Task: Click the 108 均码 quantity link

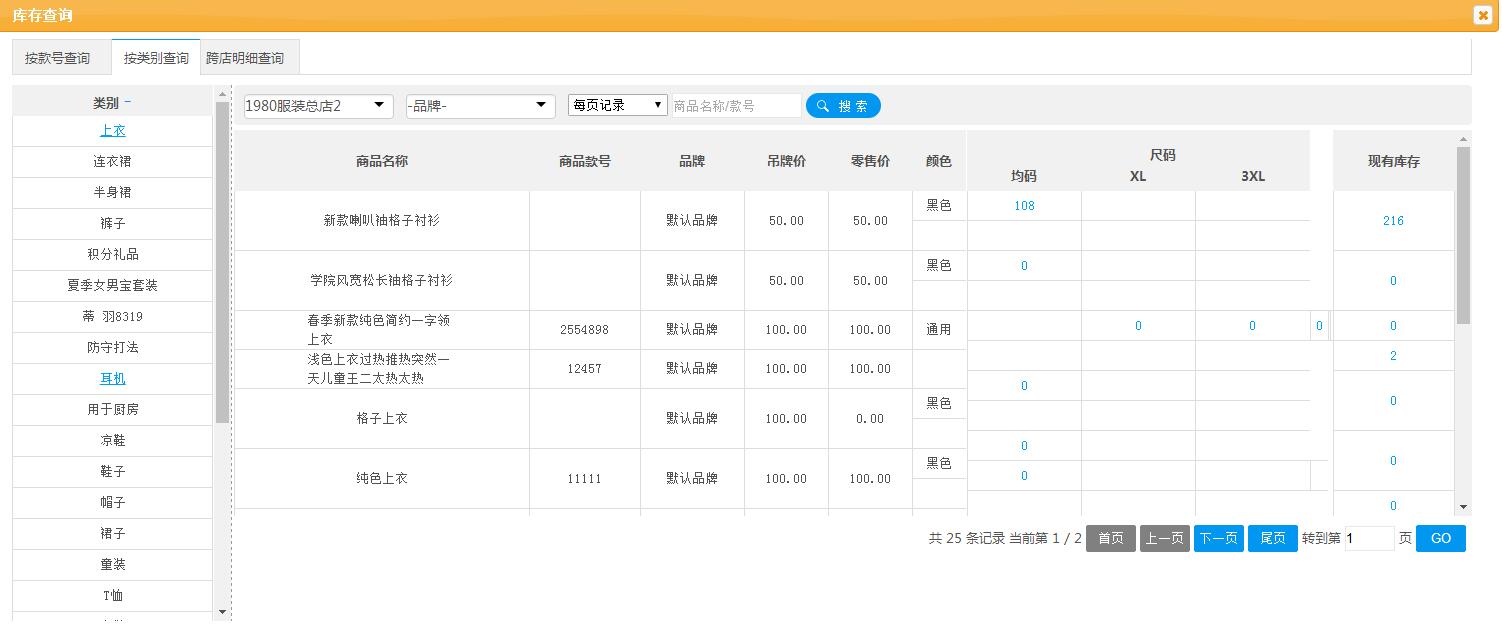Action: (x=1023, y=205)
